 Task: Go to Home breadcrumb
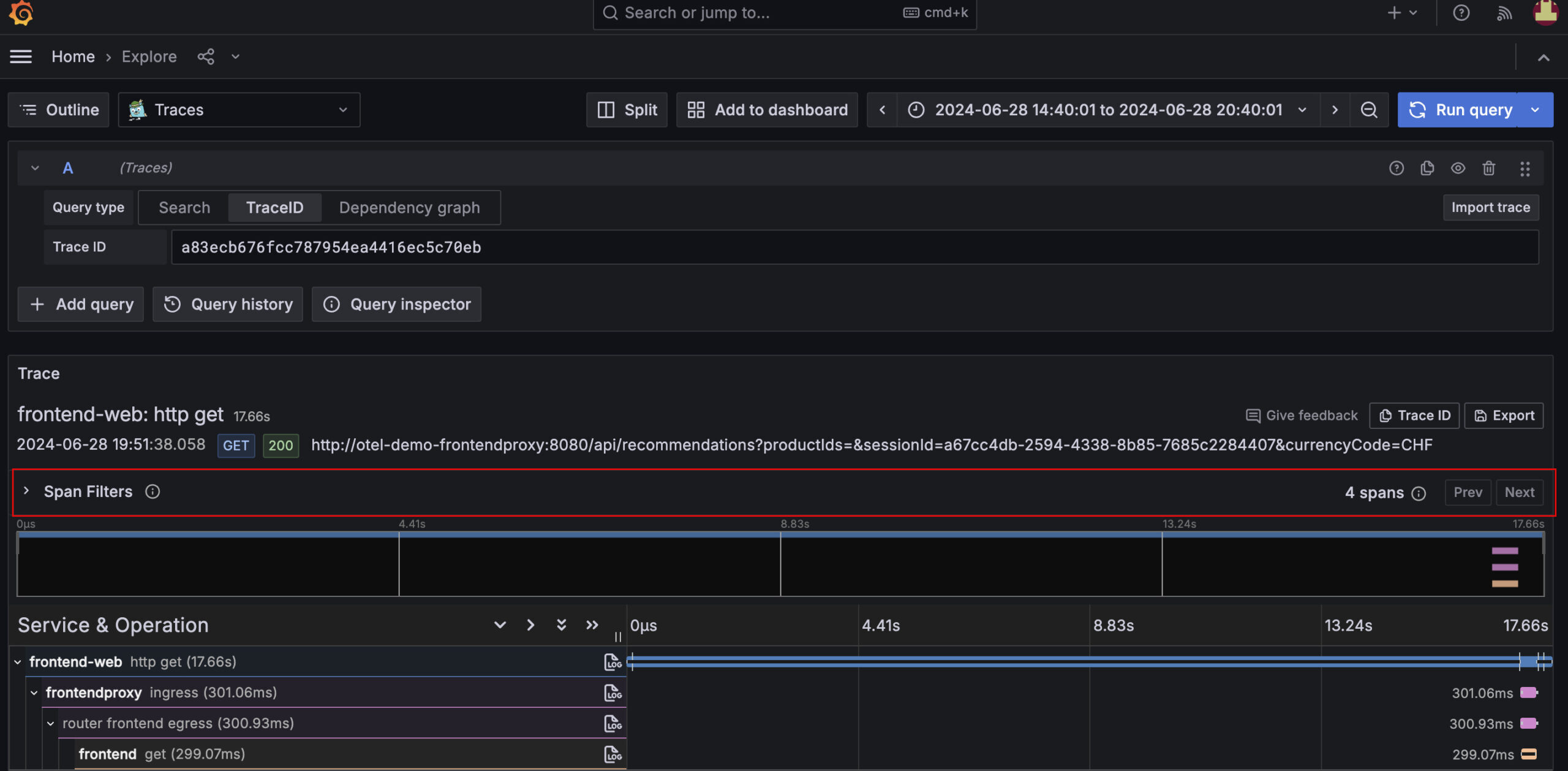point(73,56)
